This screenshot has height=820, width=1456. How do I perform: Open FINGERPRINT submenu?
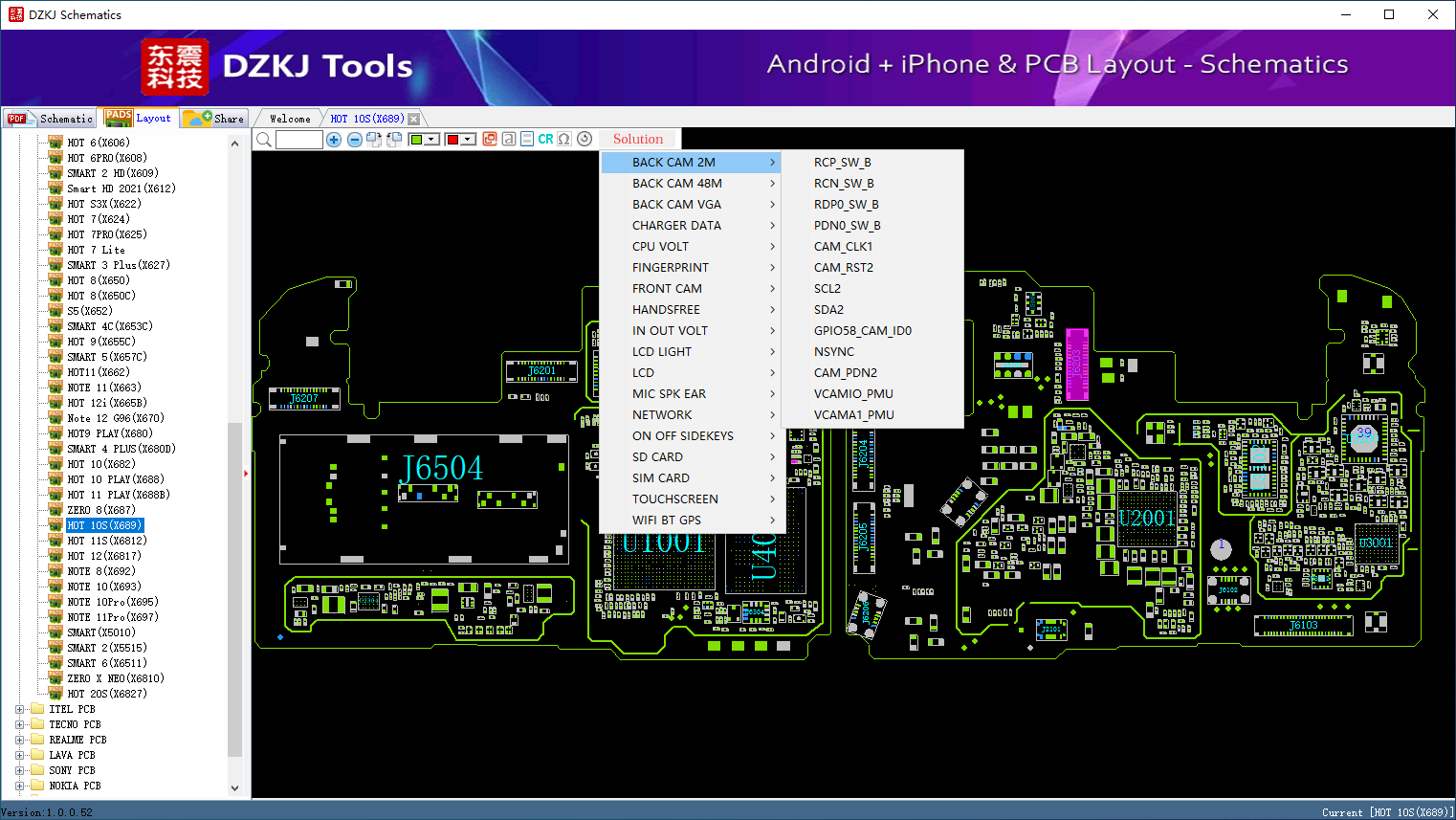pos(692,268)
